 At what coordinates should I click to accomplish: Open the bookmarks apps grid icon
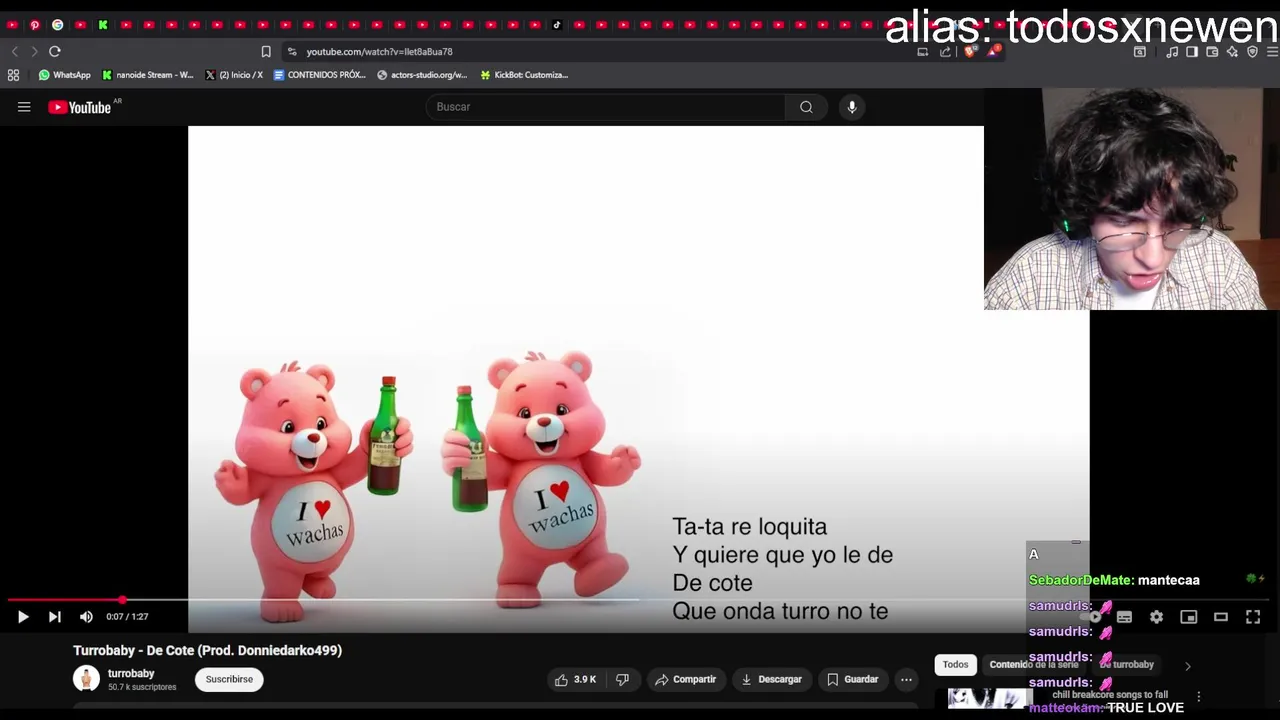point(13,75)
